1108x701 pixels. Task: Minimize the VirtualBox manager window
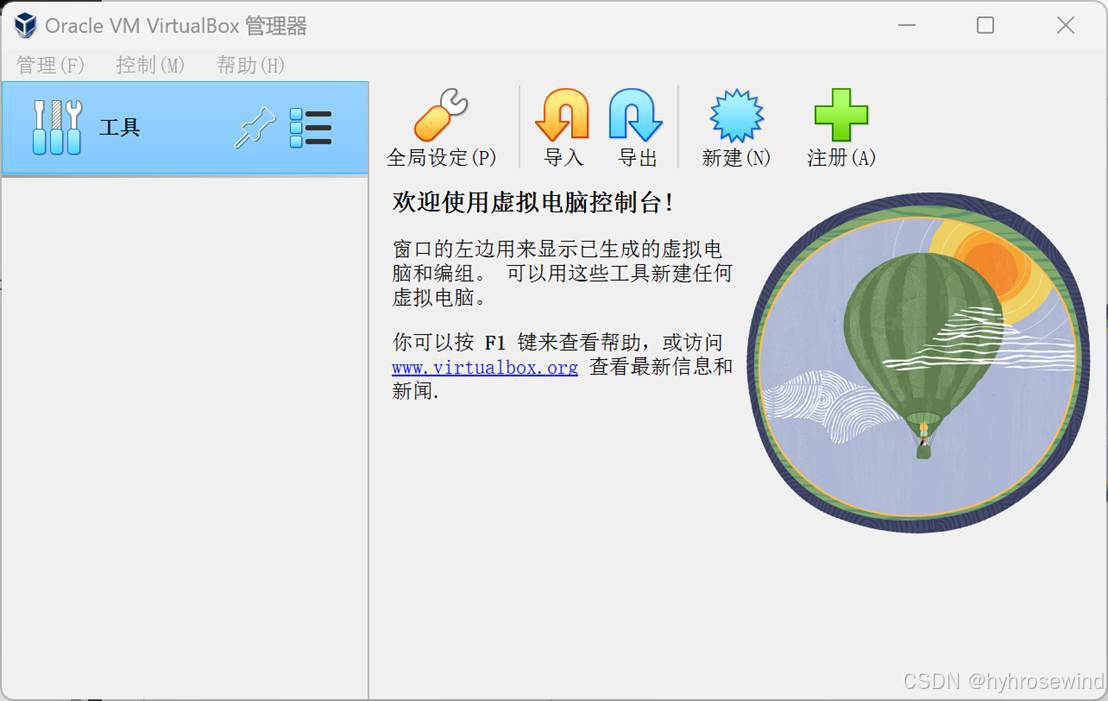point(907,25)
